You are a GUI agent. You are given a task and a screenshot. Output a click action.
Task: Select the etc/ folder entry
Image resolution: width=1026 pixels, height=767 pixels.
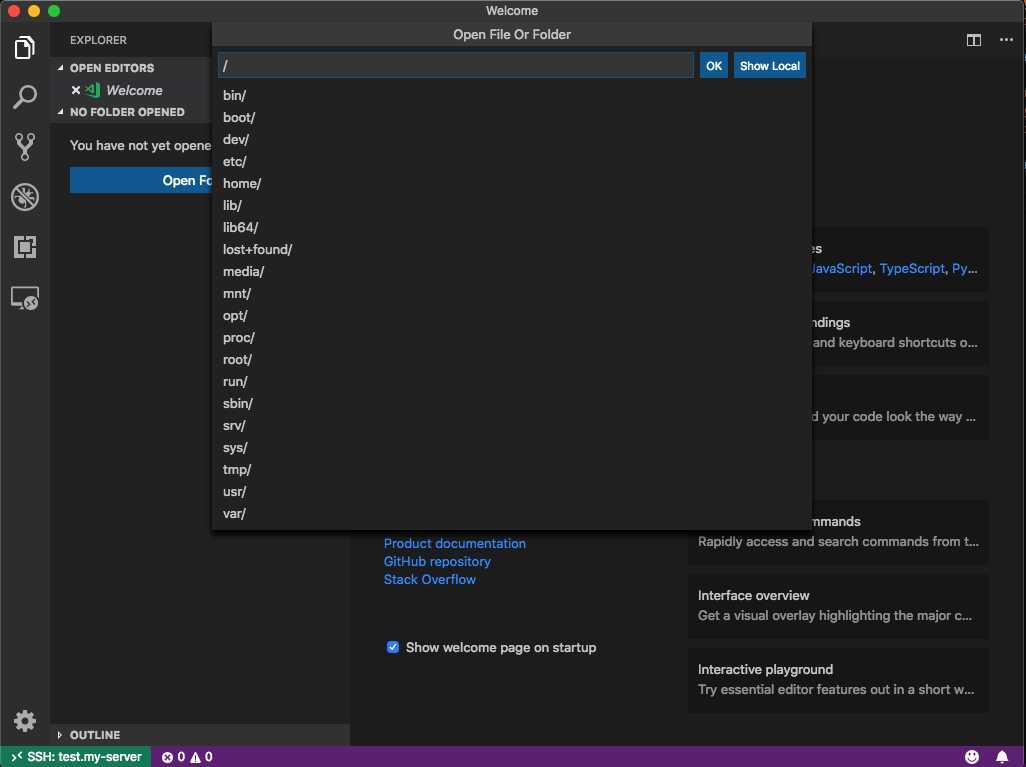[x=512, y=162]
